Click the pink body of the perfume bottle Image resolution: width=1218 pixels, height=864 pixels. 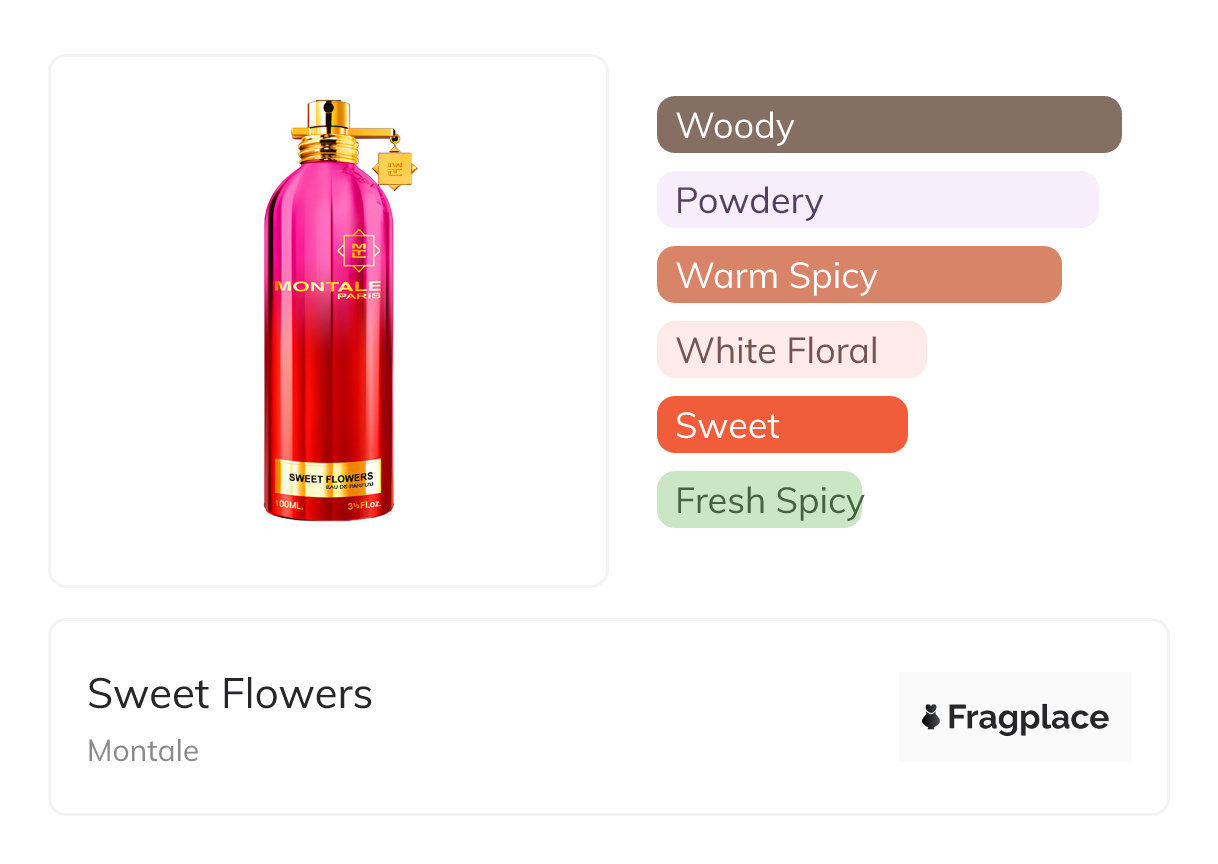coord(328,380)
